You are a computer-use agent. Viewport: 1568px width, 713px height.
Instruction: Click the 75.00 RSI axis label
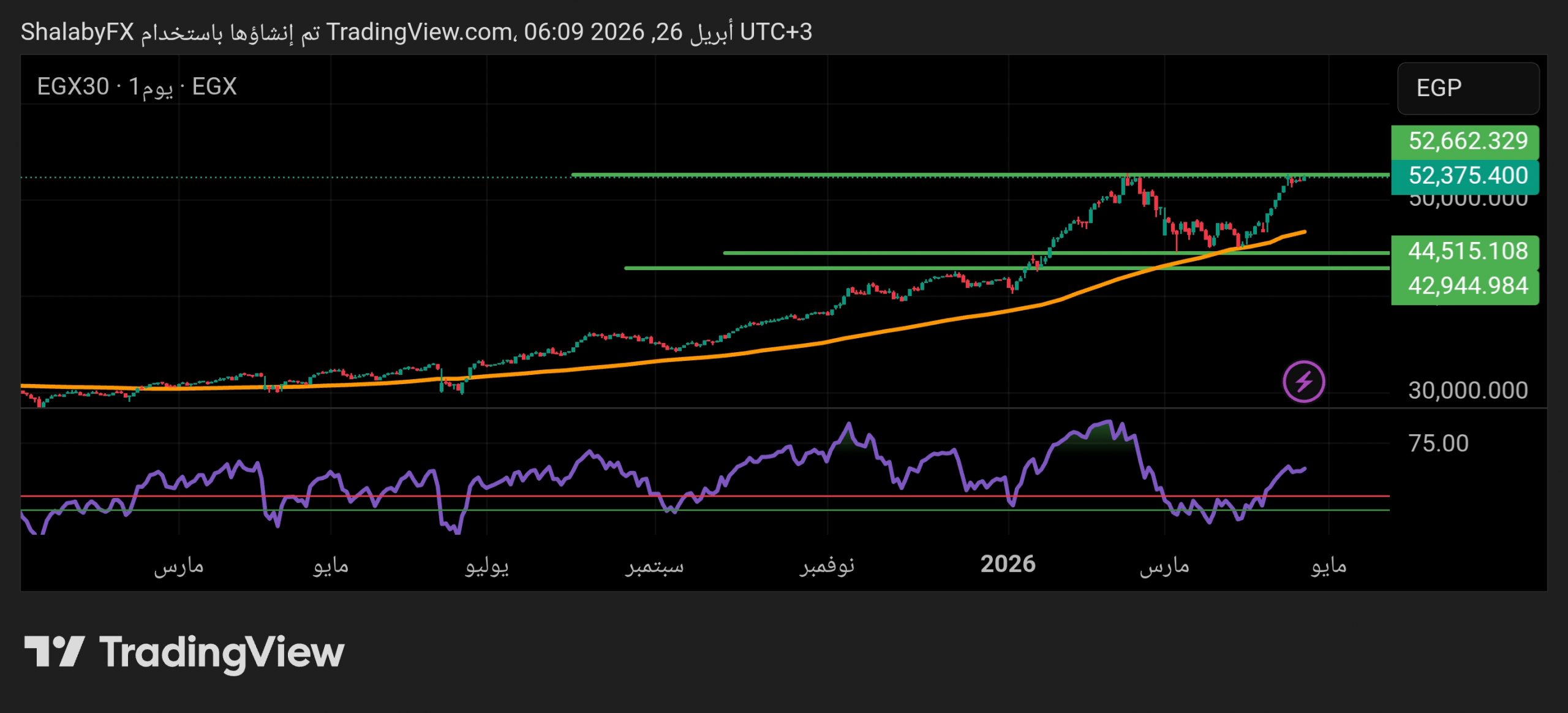pos(1438,443)
